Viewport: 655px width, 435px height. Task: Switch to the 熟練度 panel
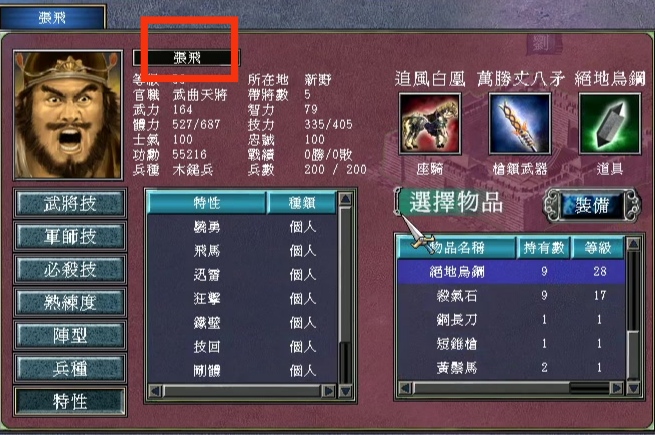(x=70, y=303)
